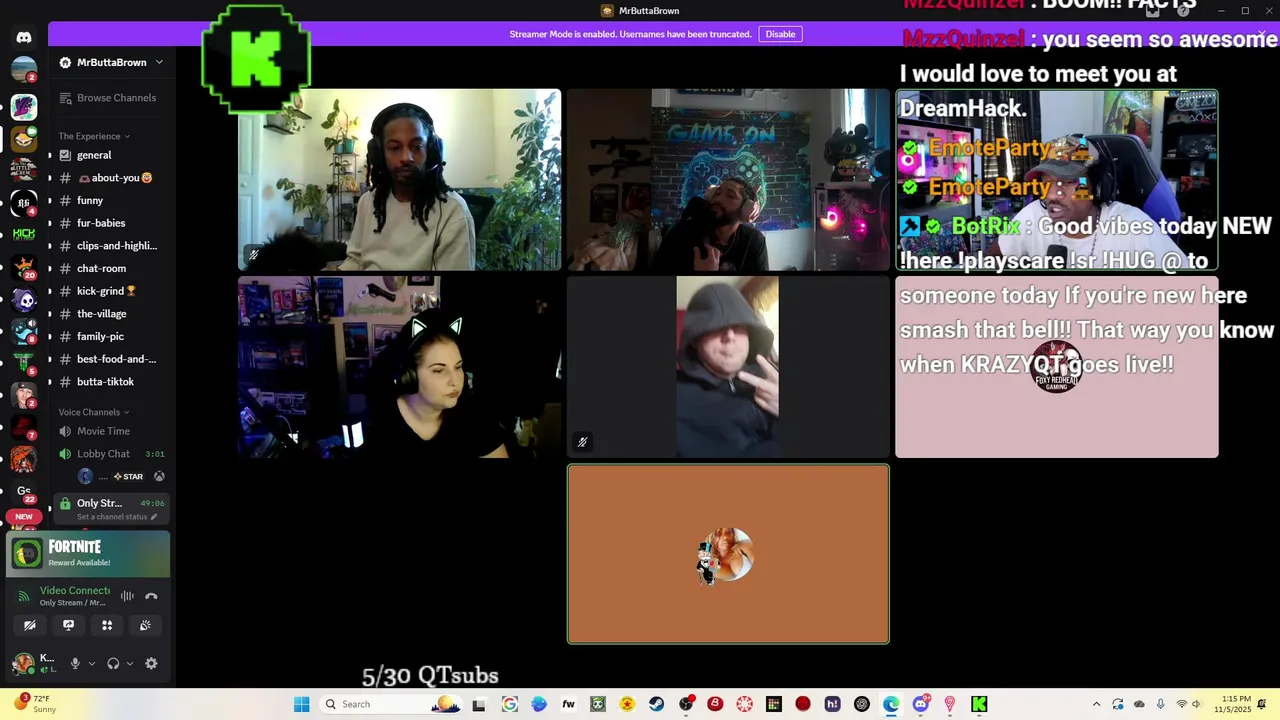Image resolution: width=1280 pixels, height=720 pixels.
Task: Select the Foxy Redhead Gaming tile
Action: pyautogui.click(x=1056, y=367)
